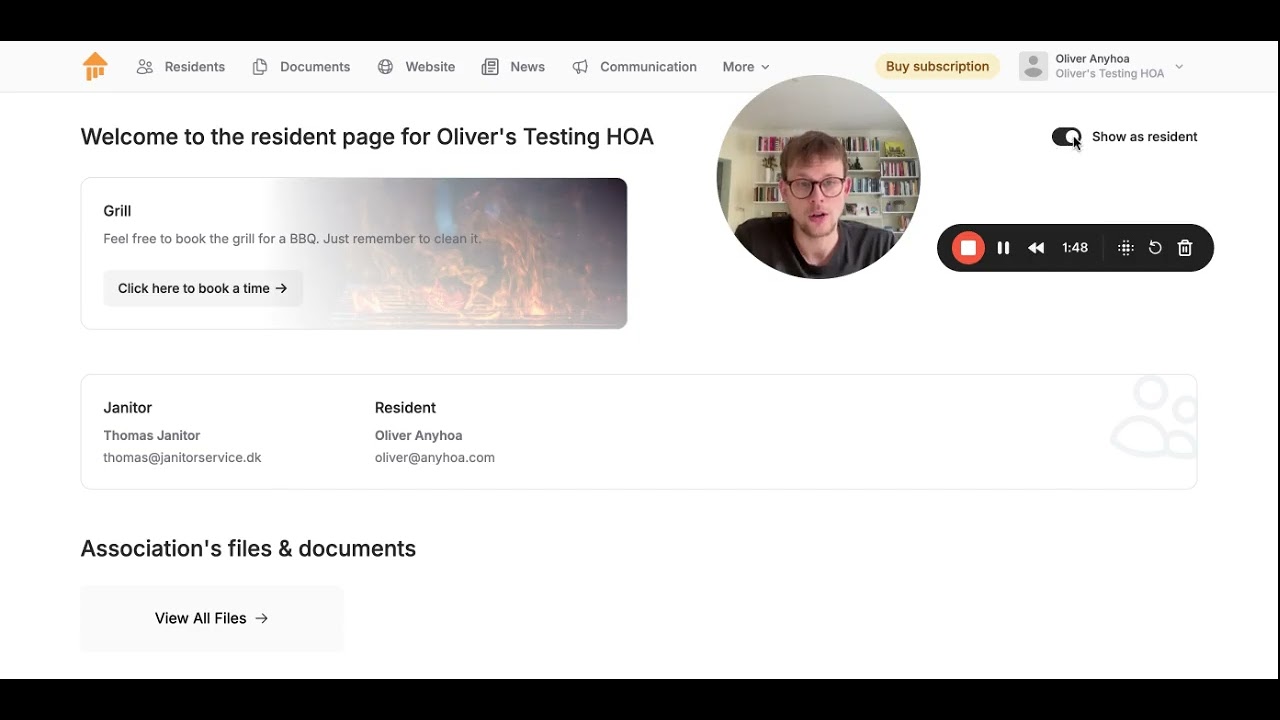Image resolution: width=1280 pixels, height=720 pixels.
Task: Click the Grill card title
Action: click(117, 211)
